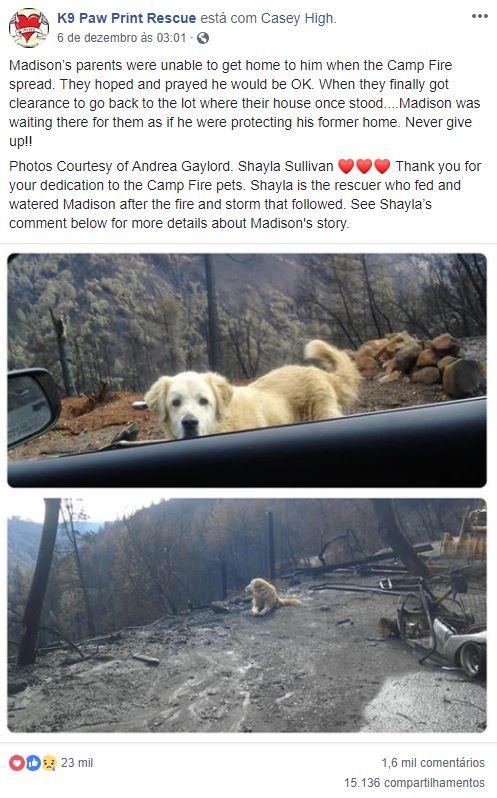Screen dimensions: 497x798
Task: View the 15.136 compartilhamentos shares
Action: [414, 782]
